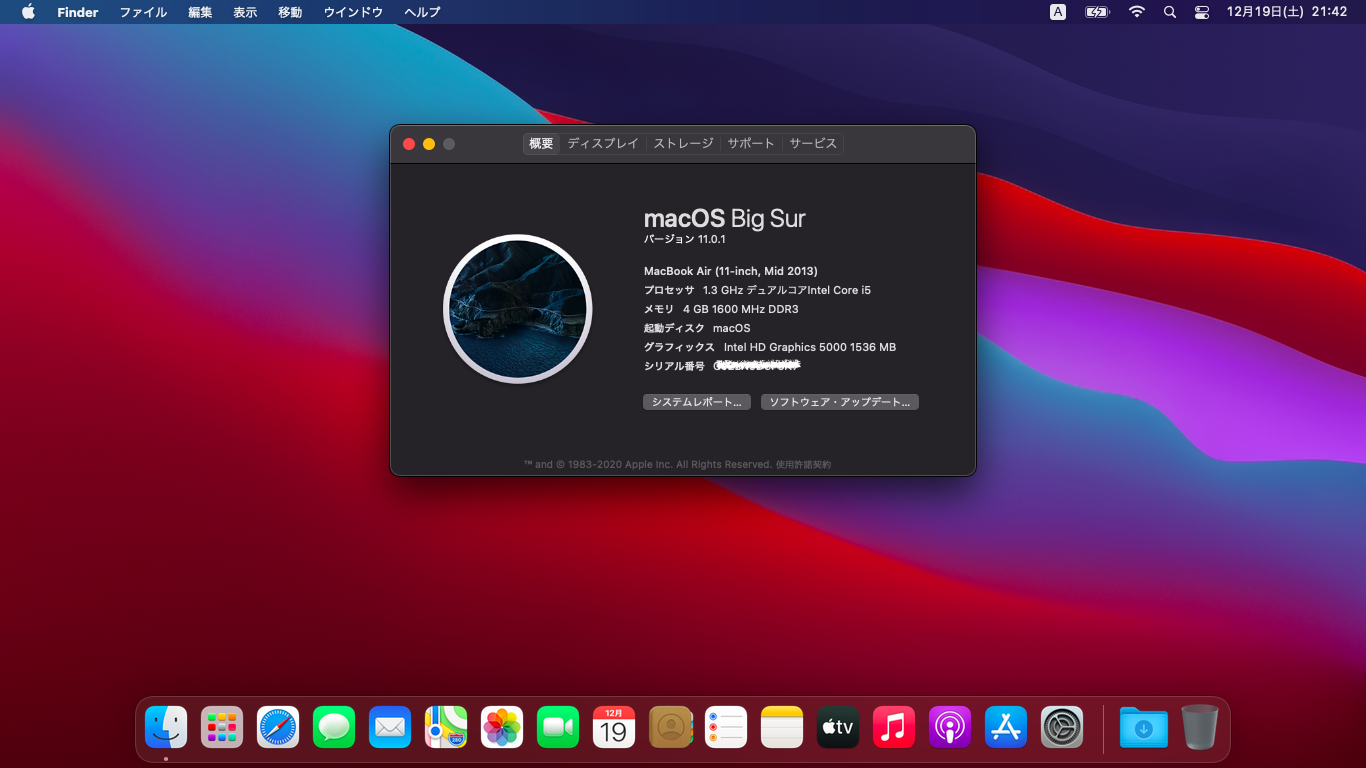Open the 編集 menu
1366x768 pixels.
200,12
